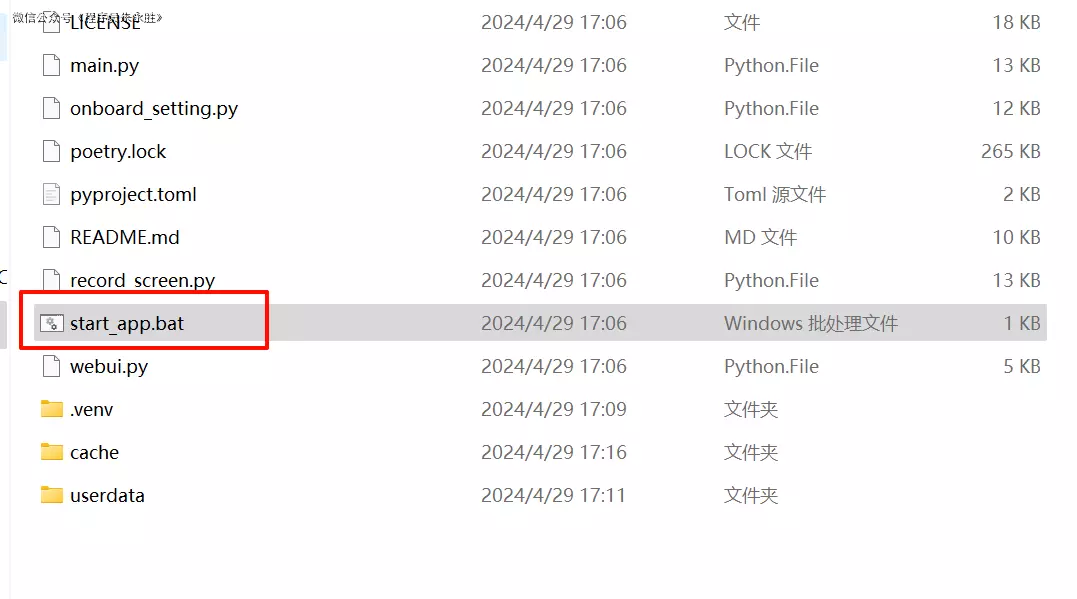This screenshot has height=599, width=1077.
Task: Click the poetry.lock 265 KB size cell
Action: (x=1010, y=152)
